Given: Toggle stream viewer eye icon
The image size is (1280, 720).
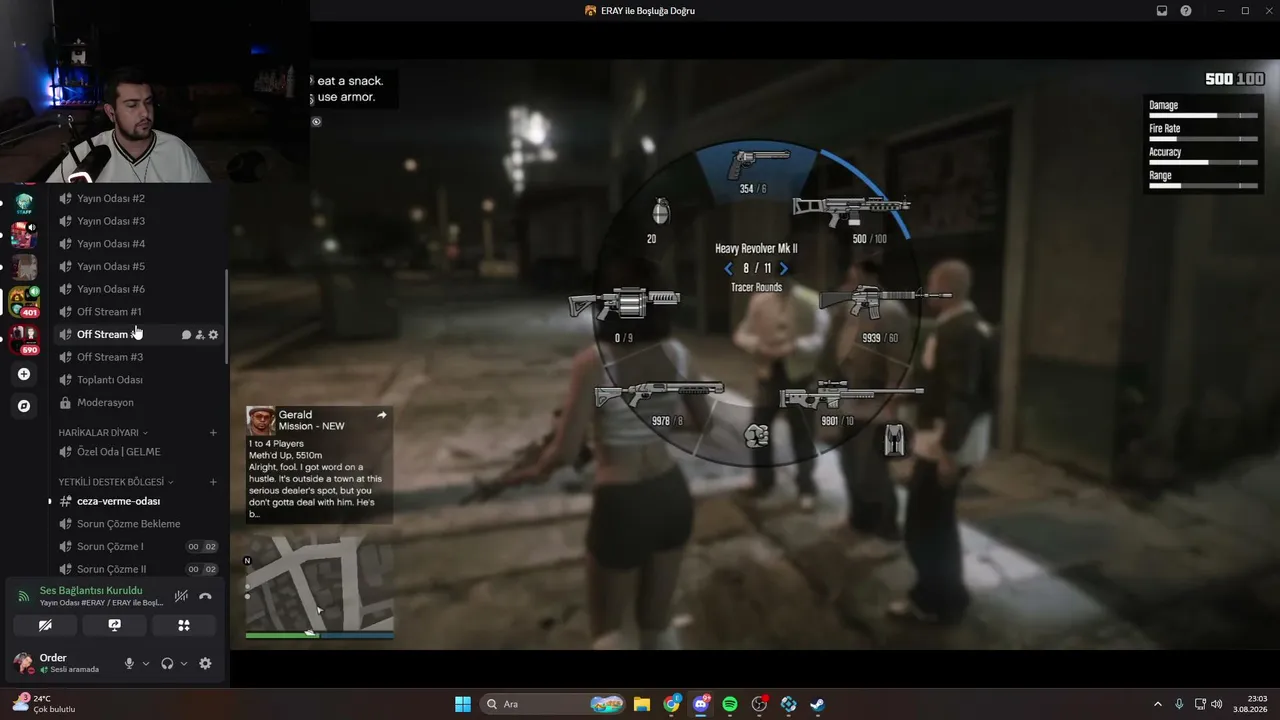Looking at the screenshot, I should click(x=316, y=122).
